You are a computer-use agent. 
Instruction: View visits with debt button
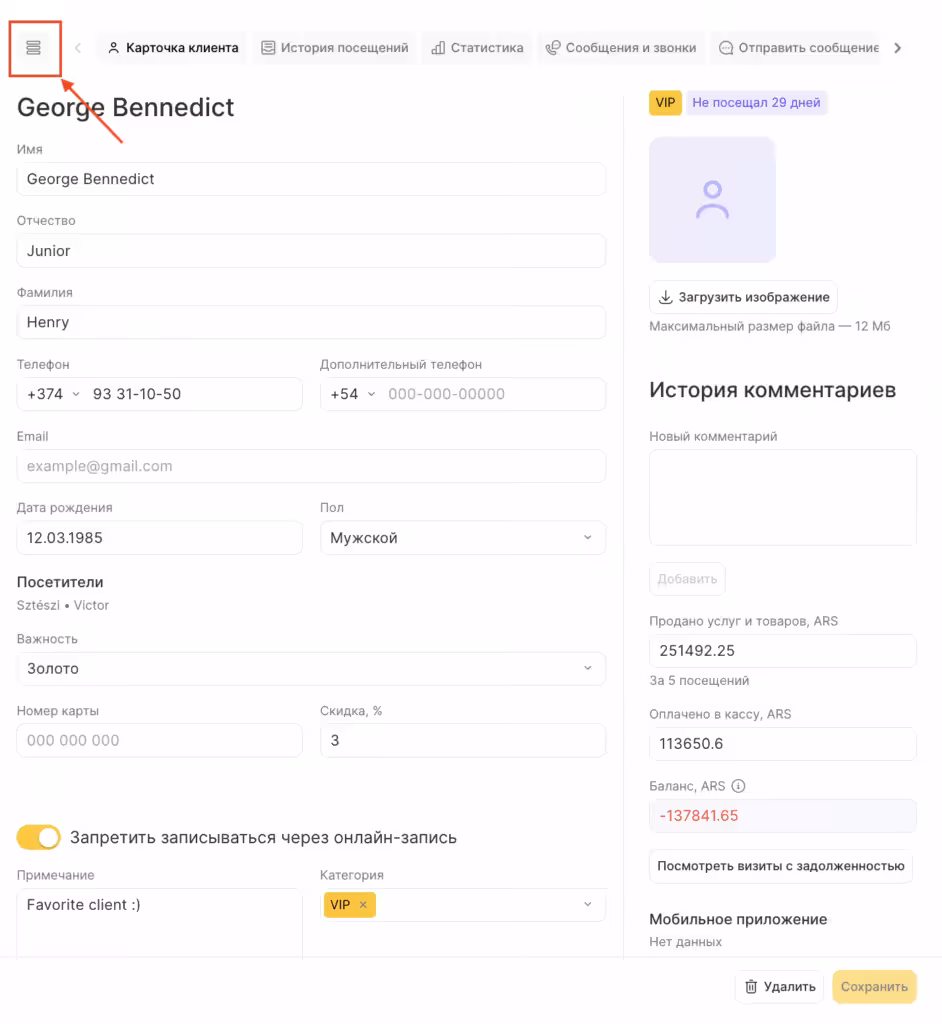click(x=780, y=866)
